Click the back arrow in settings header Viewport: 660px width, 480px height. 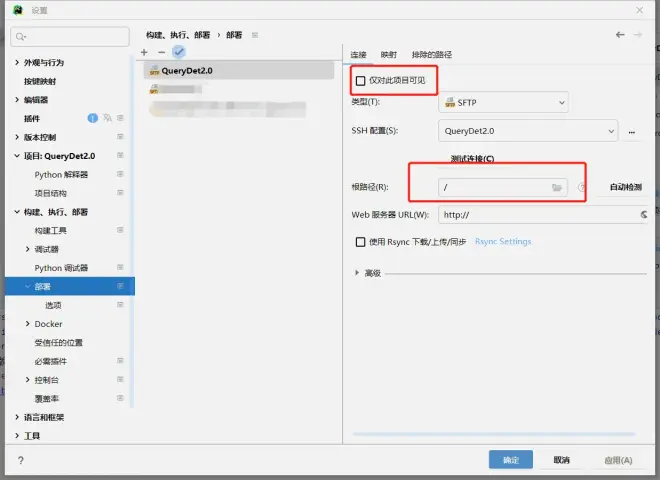(x=620, y=35)
